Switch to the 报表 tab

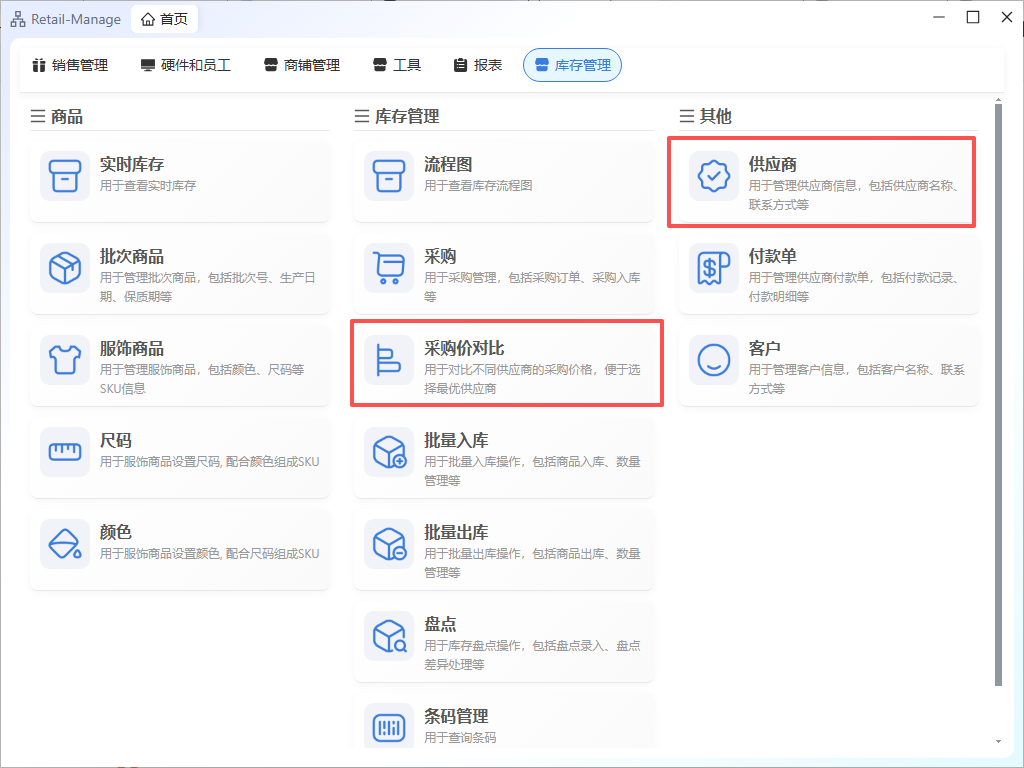coord(478,65)
